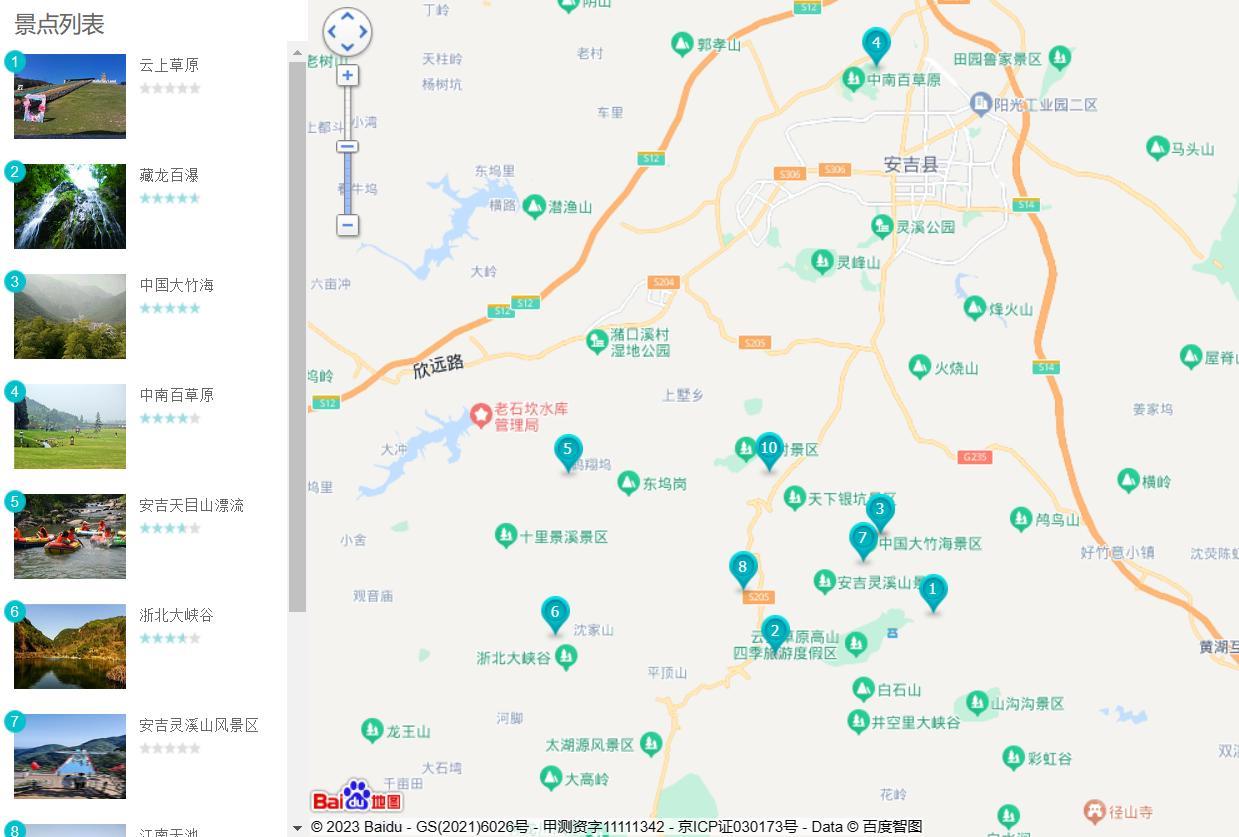Image resolution: width=1239 pixels, height=837 pixels.
Task: Click the map zoom level slider handle
Action: point(347,147)
